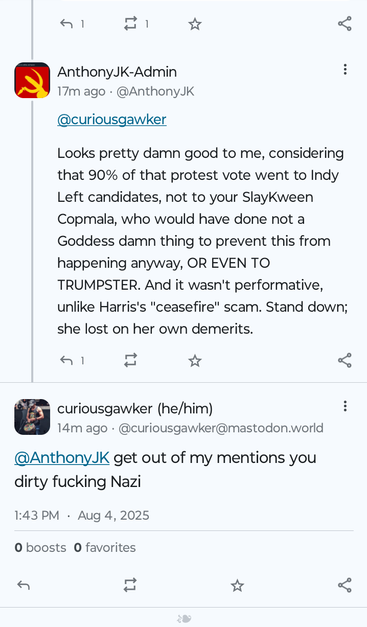Share curiousgawker's post
The image size is (367, 627).
(345, 586)
